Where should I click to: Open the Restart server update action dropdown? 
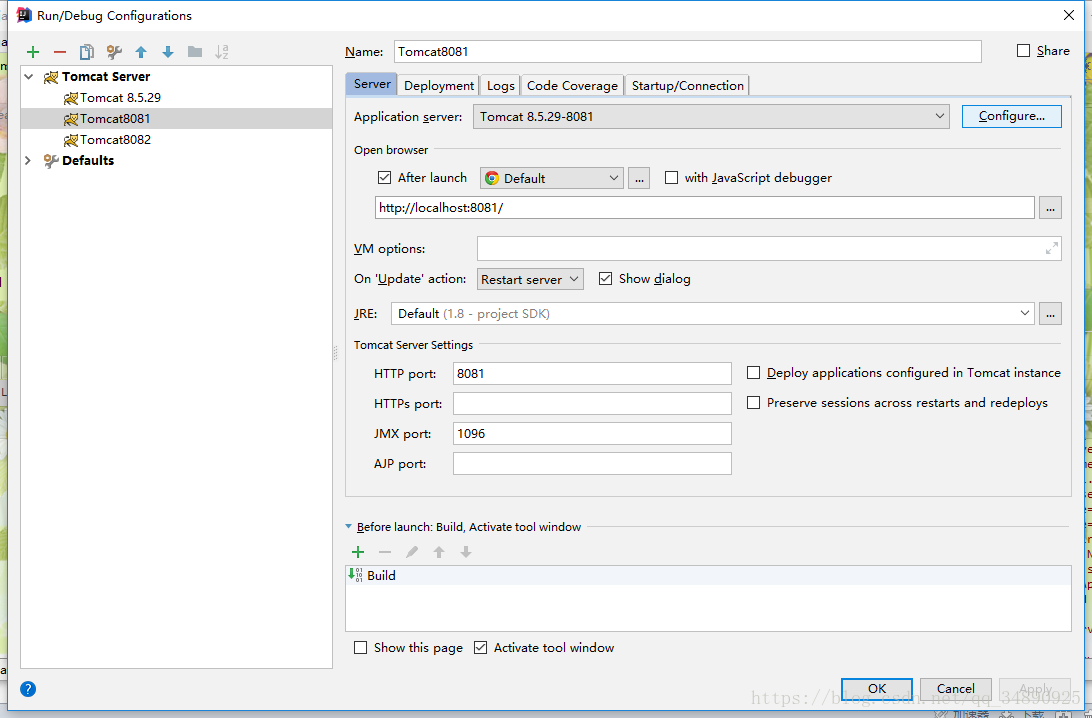[x=530, y=279]
